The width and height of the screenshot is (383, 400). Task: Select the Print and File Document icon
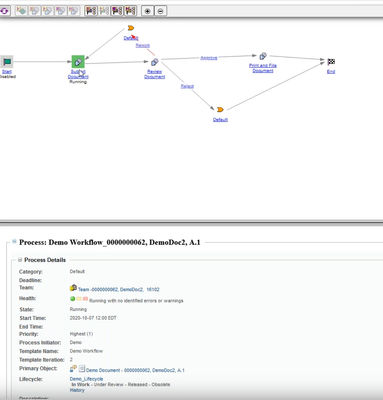[263, 56]
